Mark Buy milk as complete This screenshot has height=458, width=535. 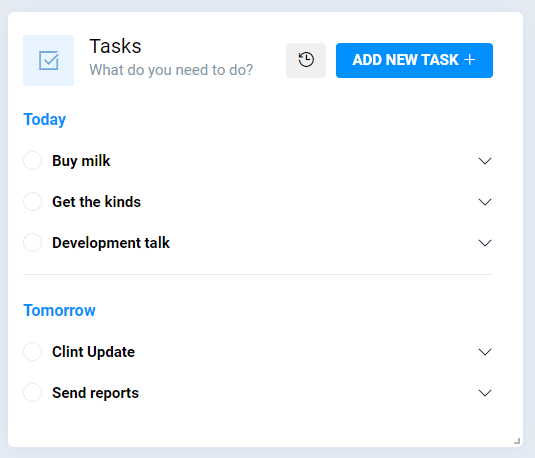(32, 160)
